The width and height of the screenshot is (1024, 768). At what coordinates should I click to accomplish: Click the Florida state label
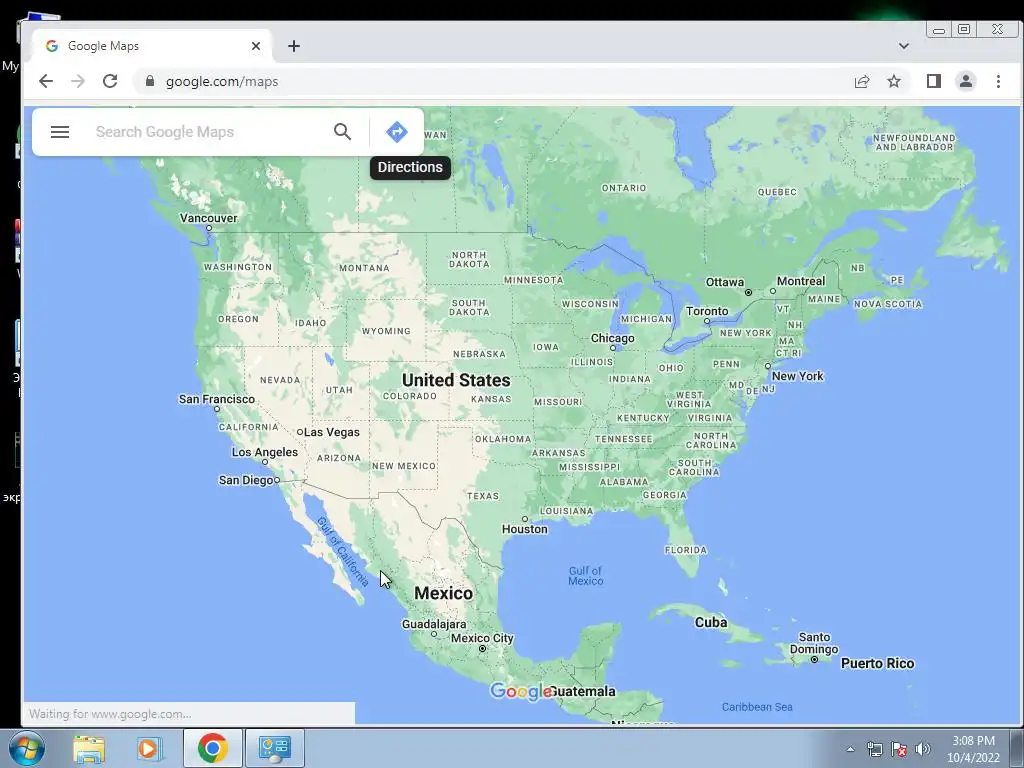tap(686, 551)
